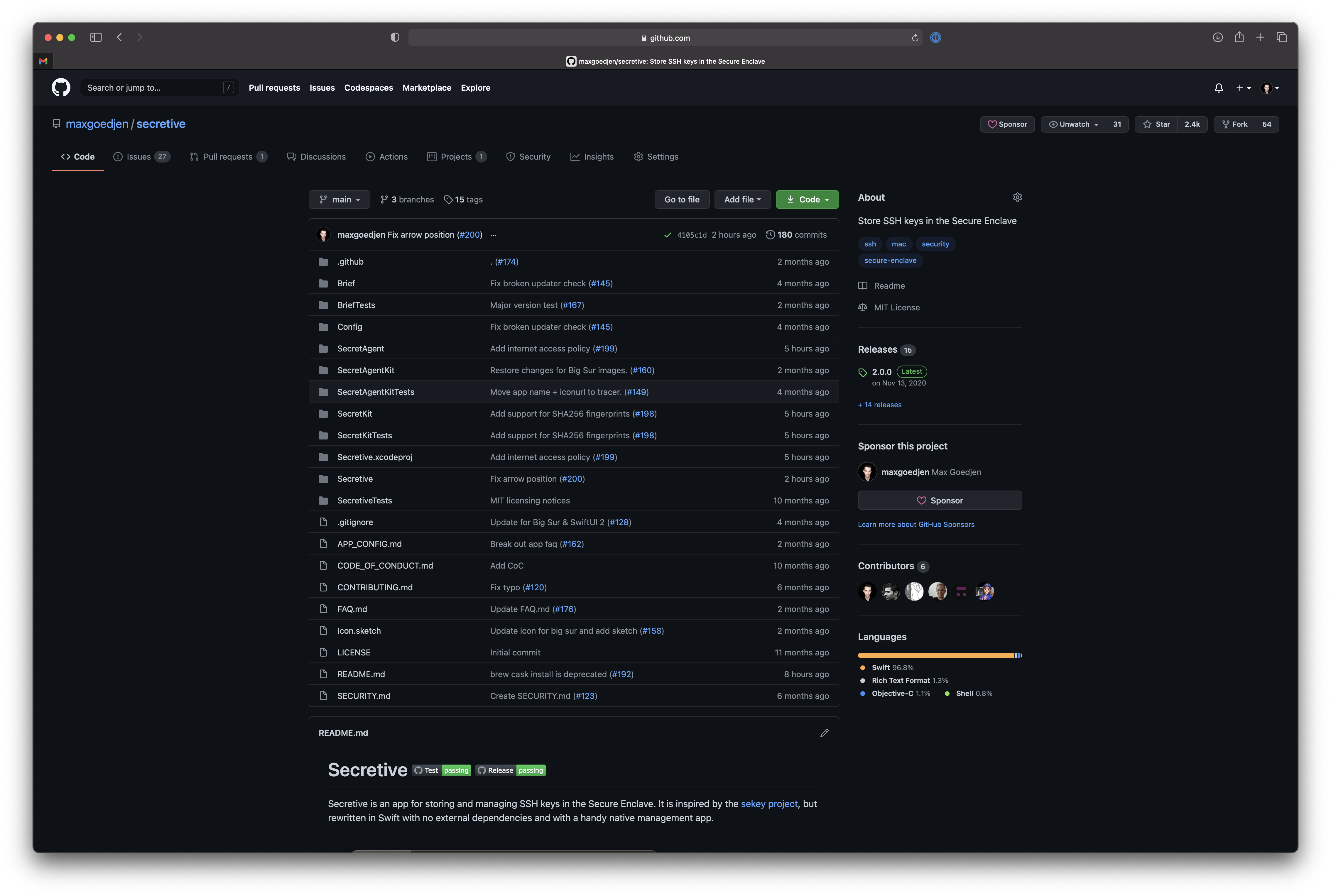Open the Test passing badge
The width and height of the screenshot is (1331, 896).
442,770
